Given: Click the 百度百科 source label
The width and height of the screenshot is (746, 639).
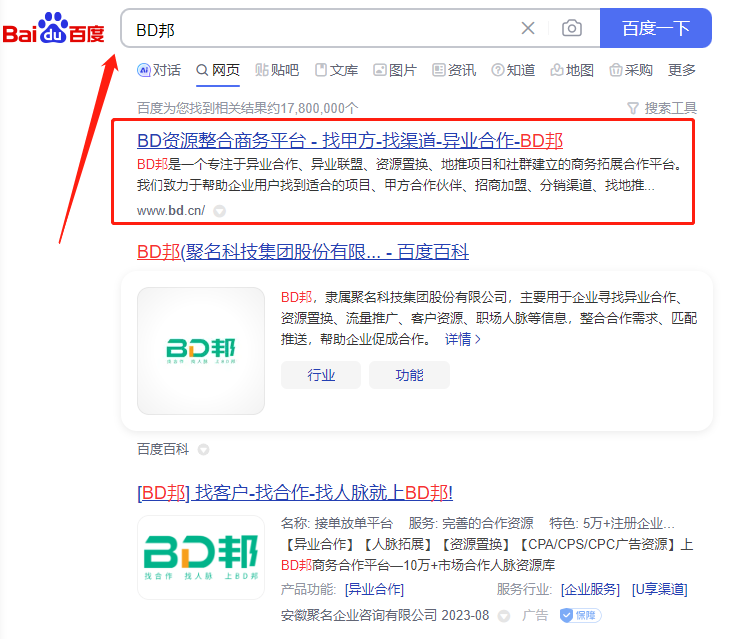Looking at the screenshot, I should [x=163, y=449].
